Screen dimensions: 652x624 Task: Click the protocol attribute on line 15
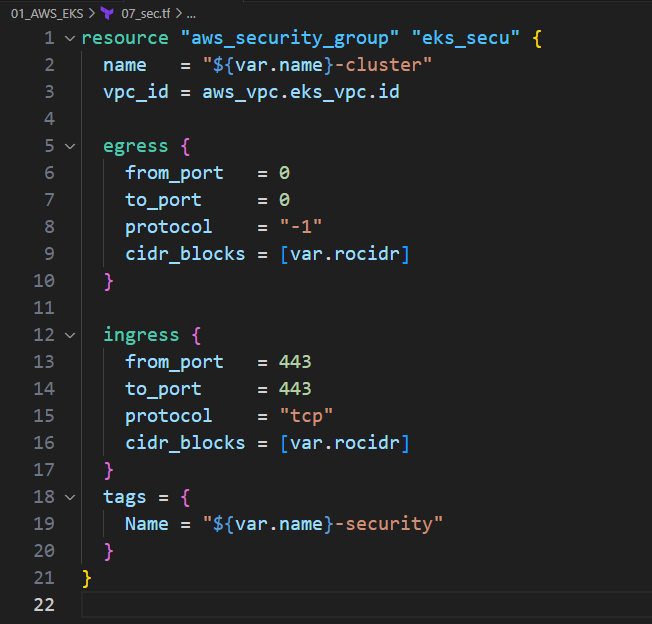168,417
